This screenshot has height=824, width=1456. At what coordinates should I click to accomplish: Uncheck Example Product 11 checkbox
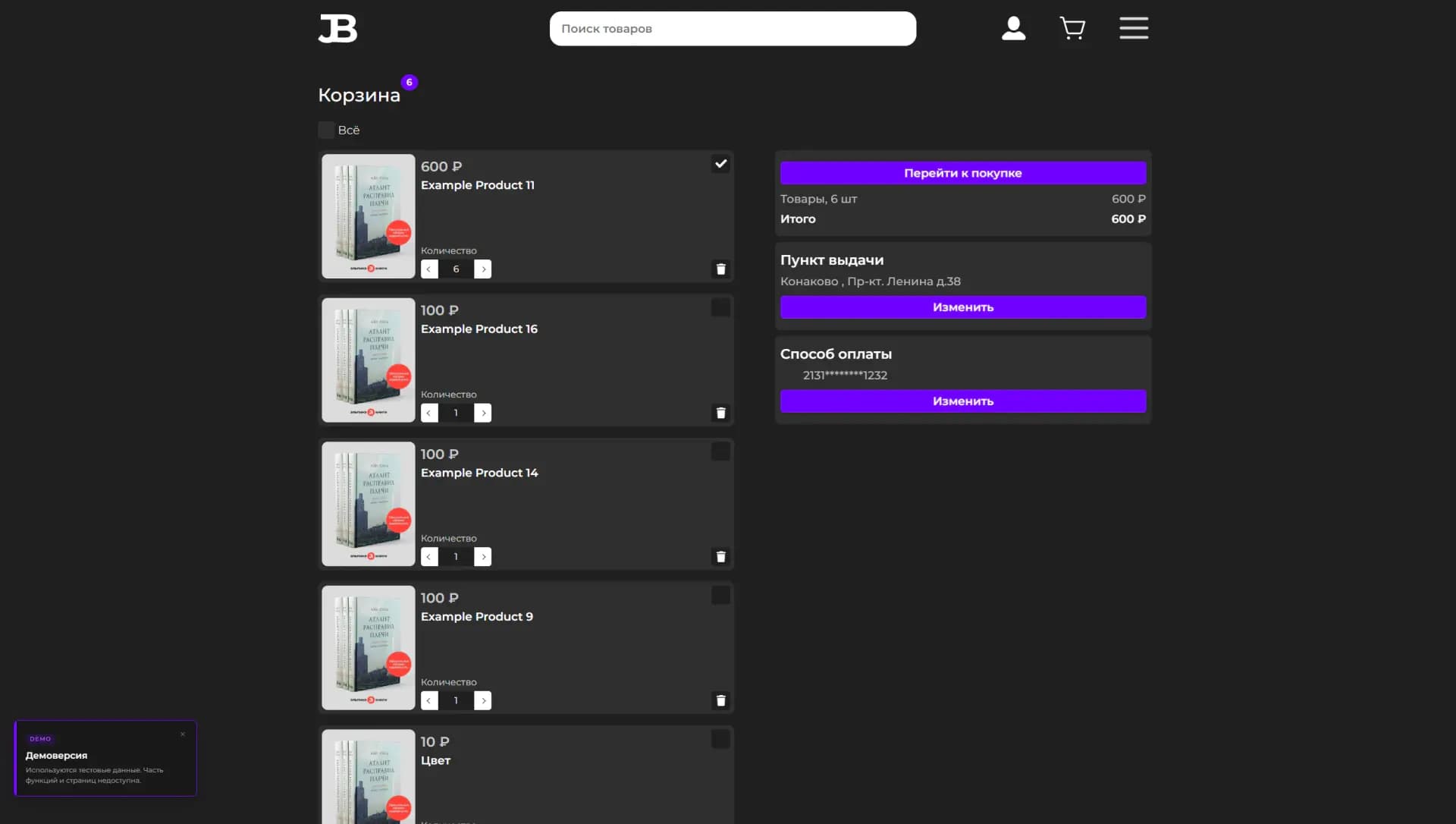click(x=720, y=164)
